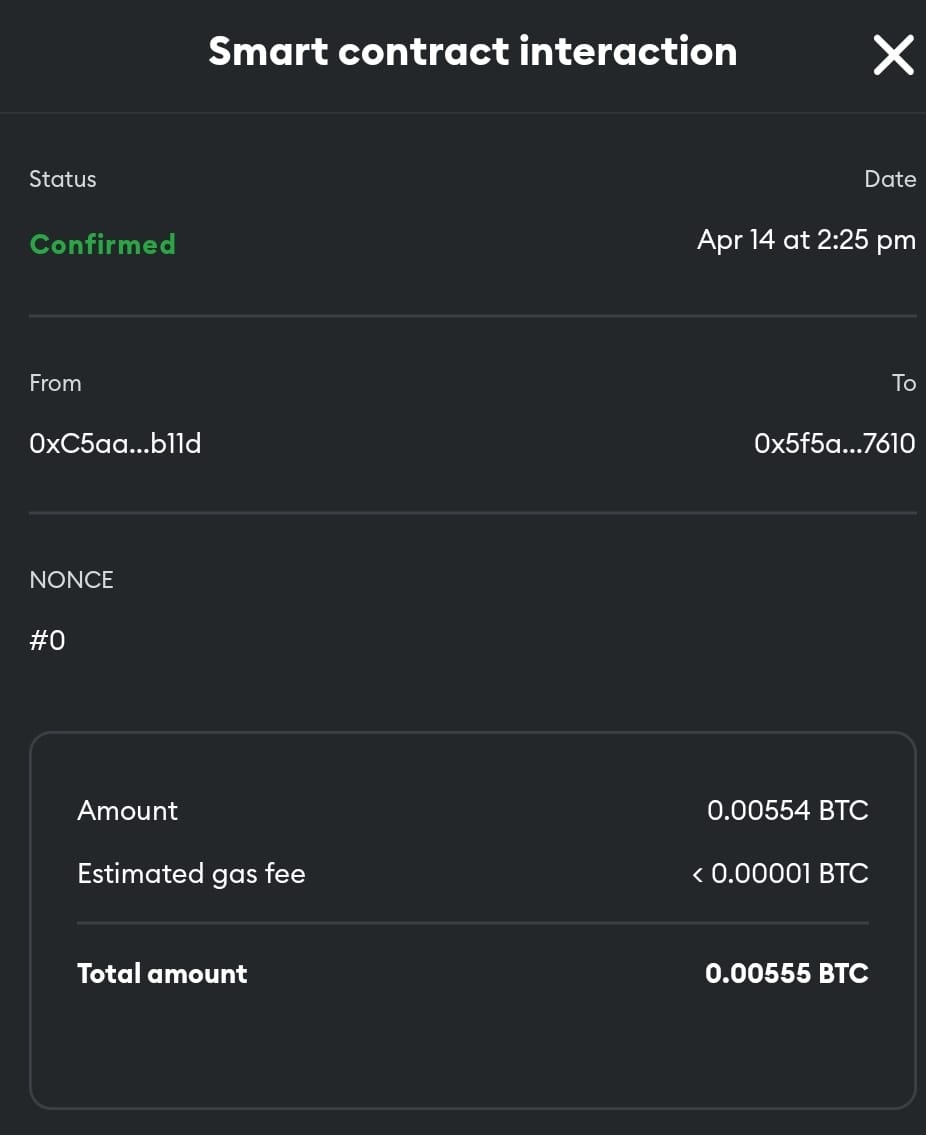Click the To label
The width and height of the screenshot is (926, 1135).
[904, 383]
